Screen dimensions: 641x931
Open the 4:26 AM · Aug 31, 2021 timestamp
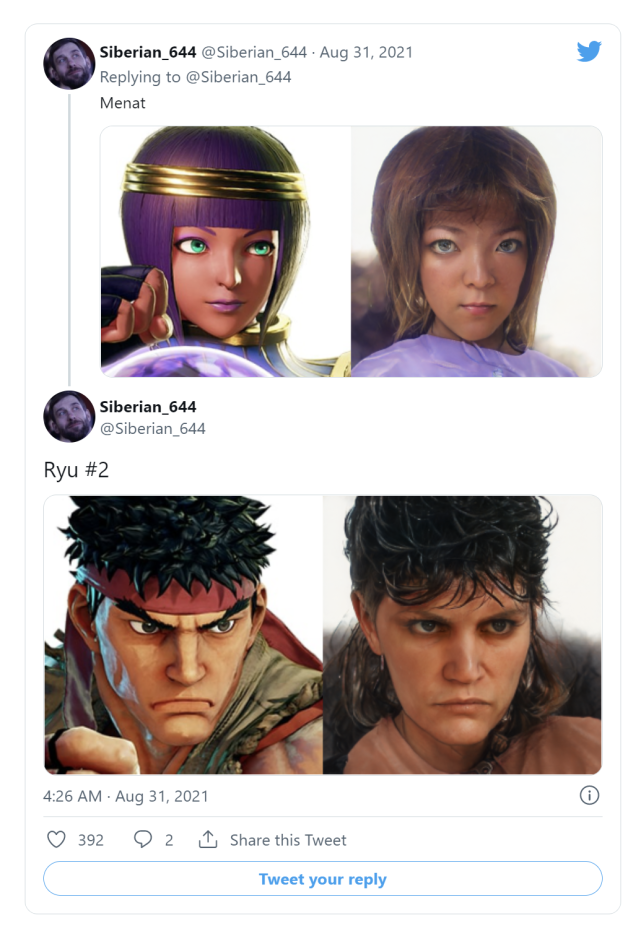126,796
